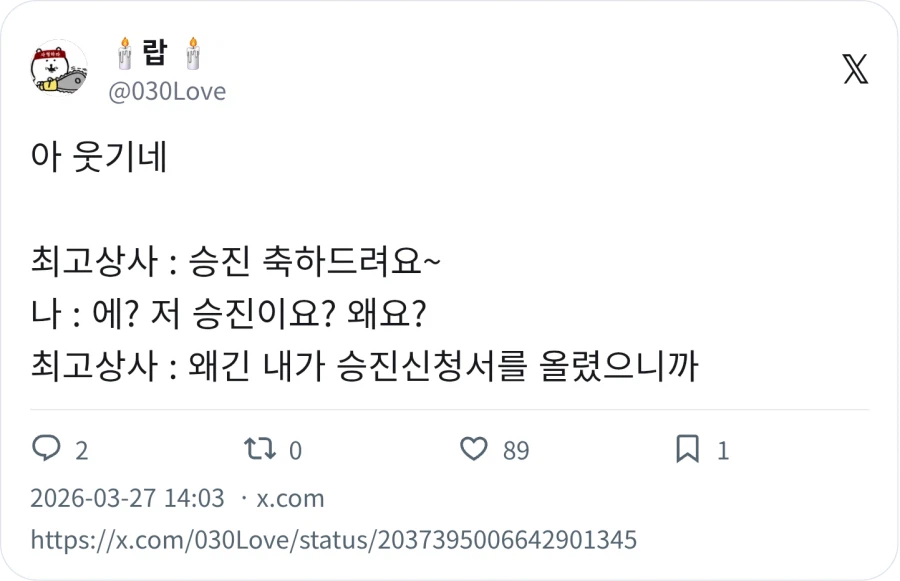Click the reply speech bubble icon
The height and width of the screenshot is (581, 900).
(x=47, y=448)
